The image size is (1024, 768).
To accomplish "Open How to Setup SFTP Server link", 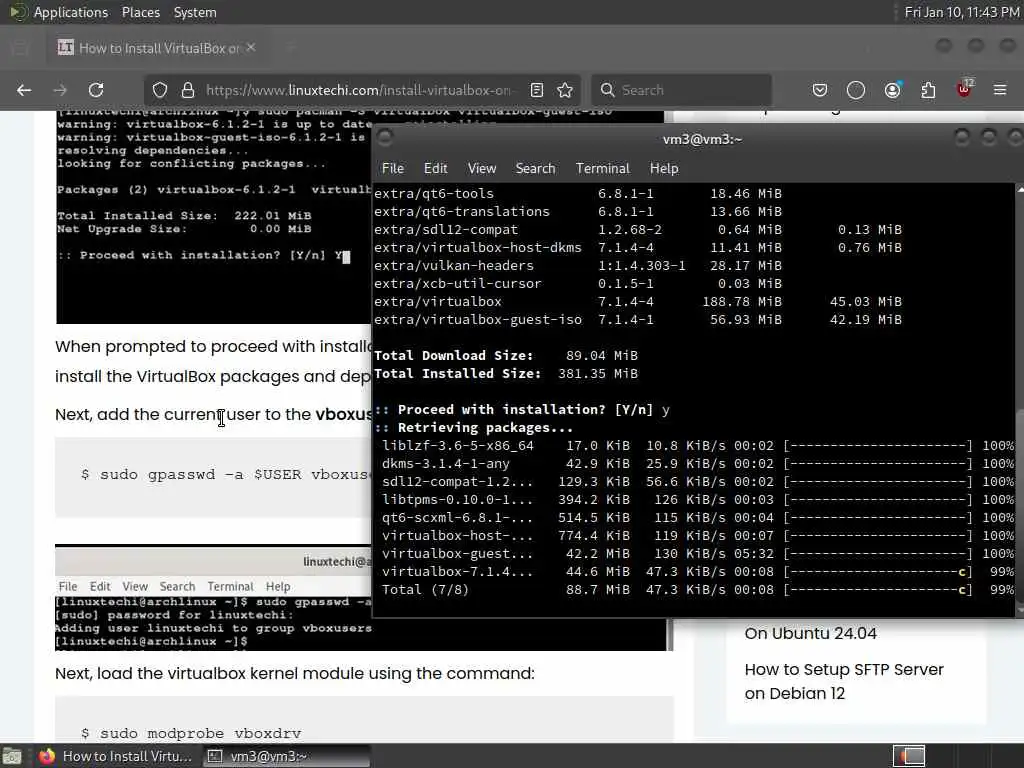I will tap(844, 681).
